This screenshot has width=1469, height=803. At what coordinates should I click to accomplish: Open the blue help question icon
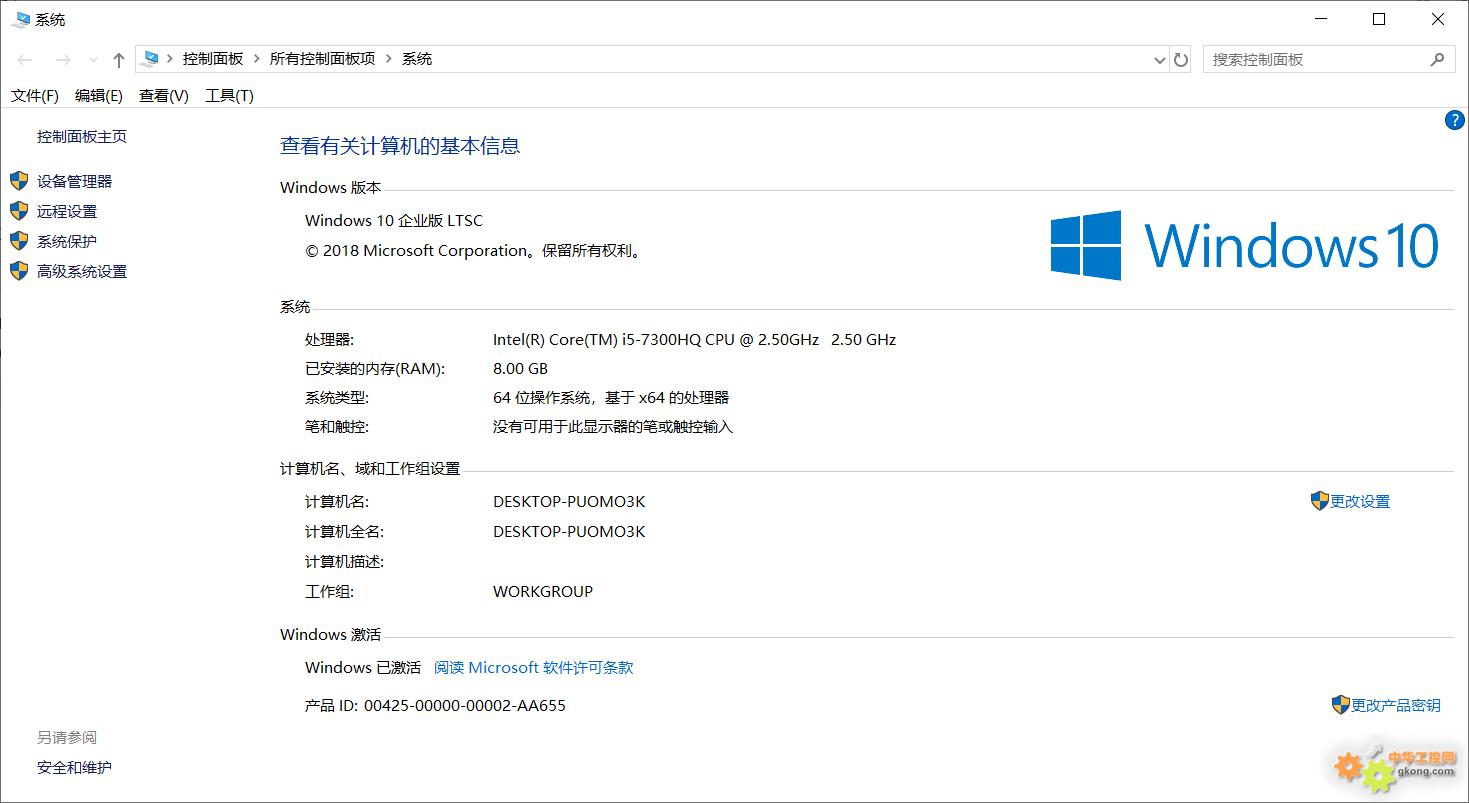click(x=1455, y=121)
